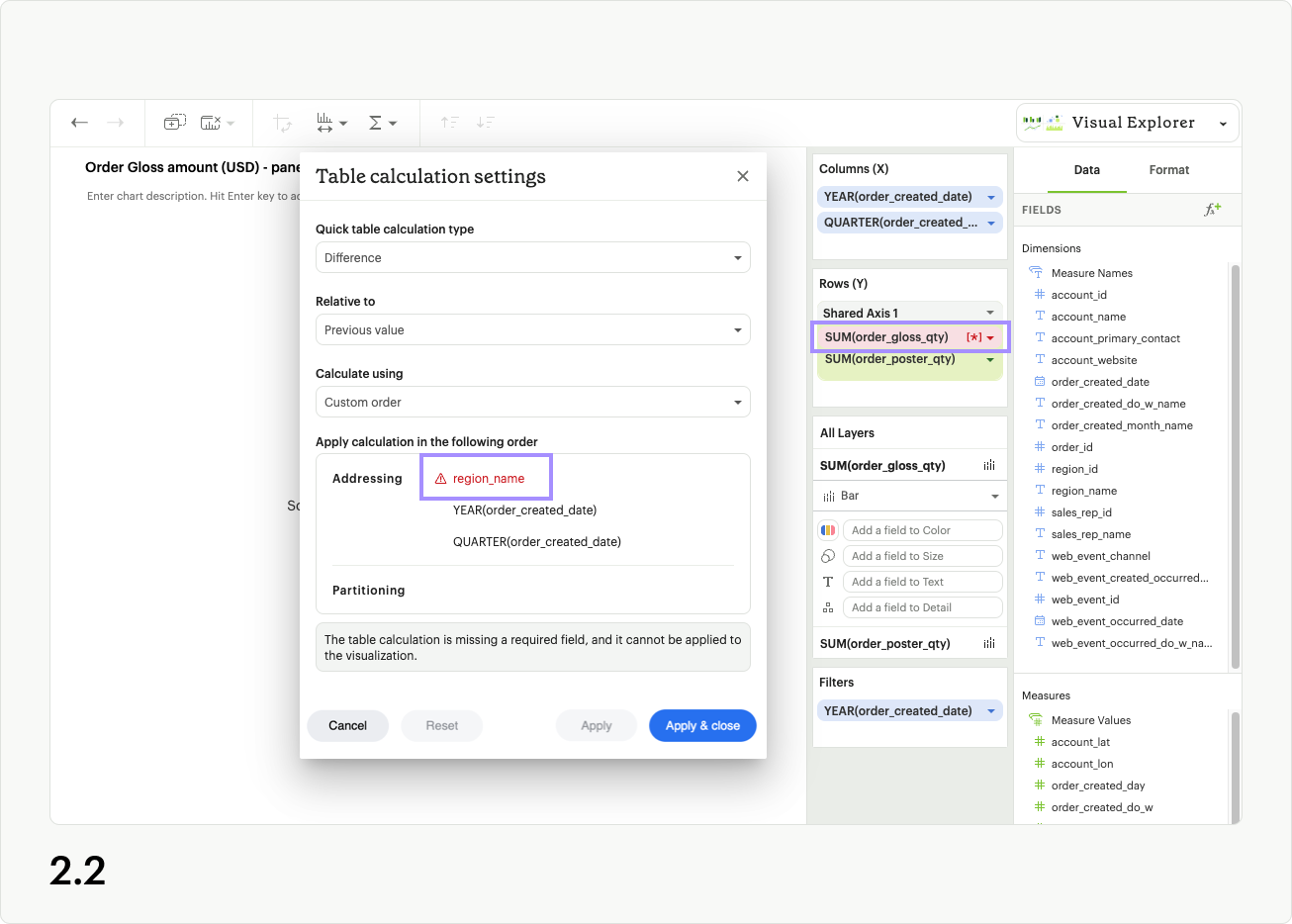Click the region_name field with warning triangle

pyautogui.click(x=486, y=477)
